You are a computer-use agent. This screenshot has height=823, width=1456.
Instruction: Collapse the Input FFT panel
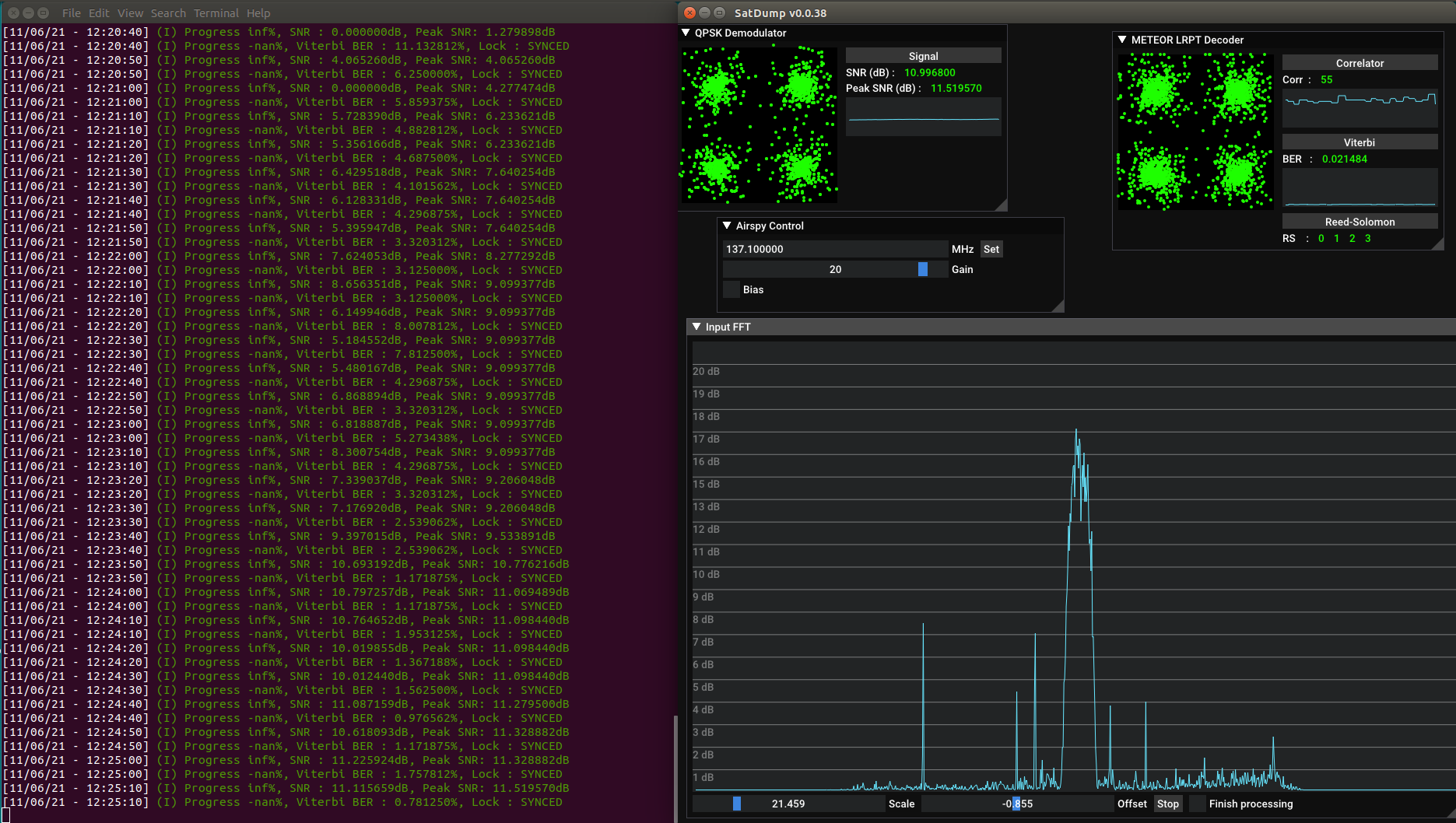(696, 327)
